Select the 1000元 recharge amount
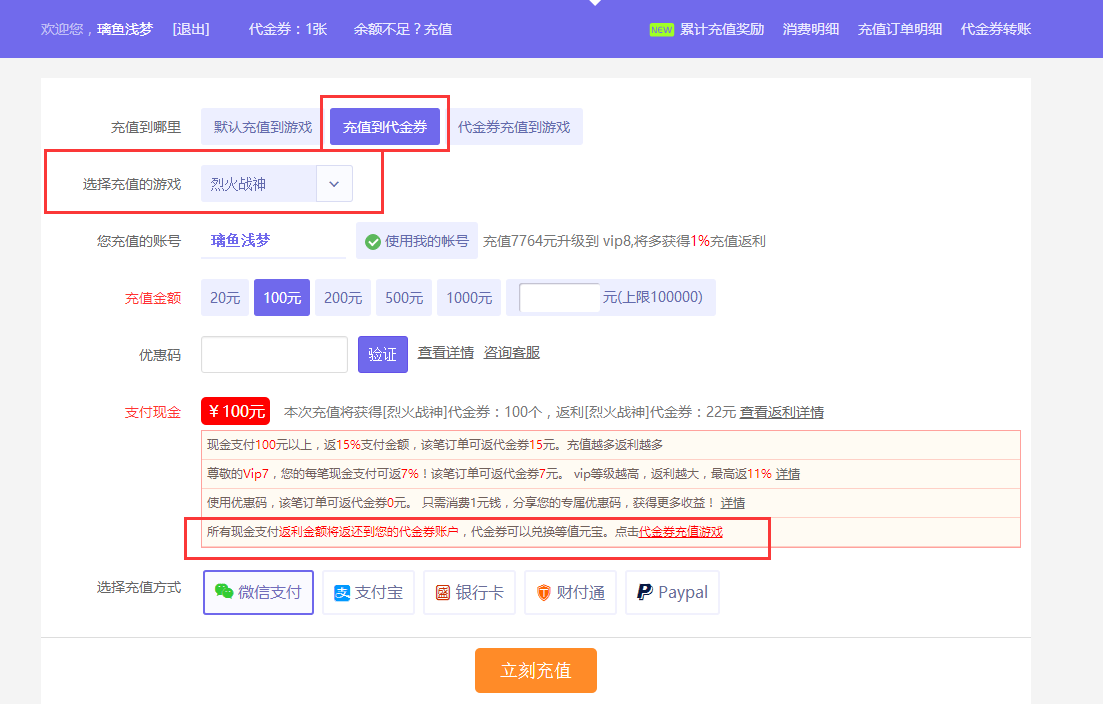The height and width of the screenshot is (704, 1103). pyautogui.click(x=469, y=297)
